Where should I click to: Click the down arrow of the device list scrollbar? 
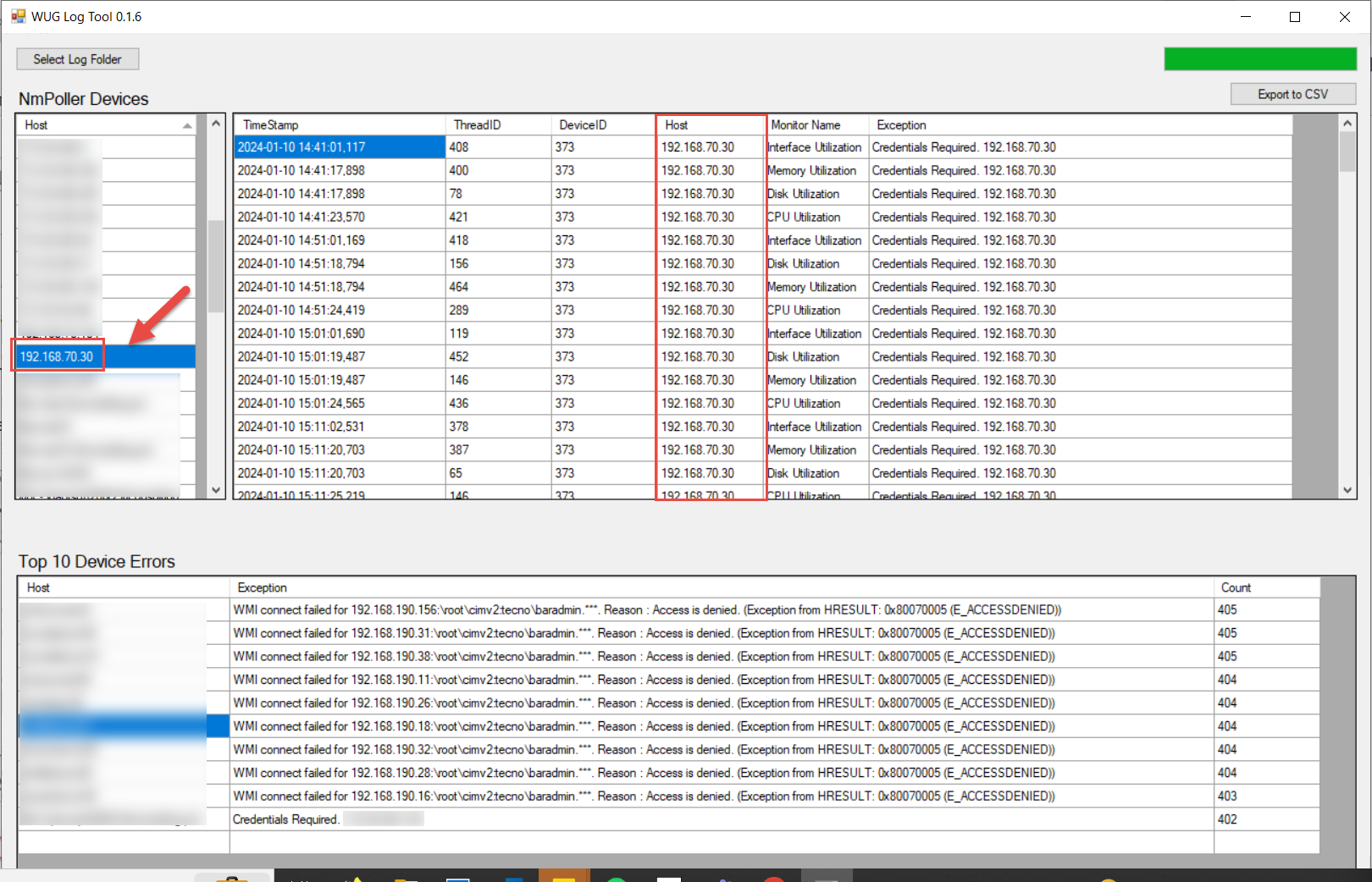pos(216,489)
